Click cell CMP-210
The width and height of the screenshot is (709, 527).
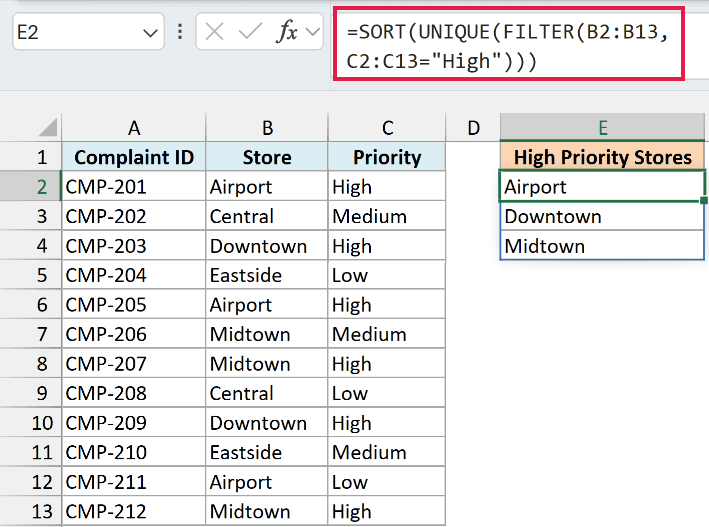tap(134, 452)
